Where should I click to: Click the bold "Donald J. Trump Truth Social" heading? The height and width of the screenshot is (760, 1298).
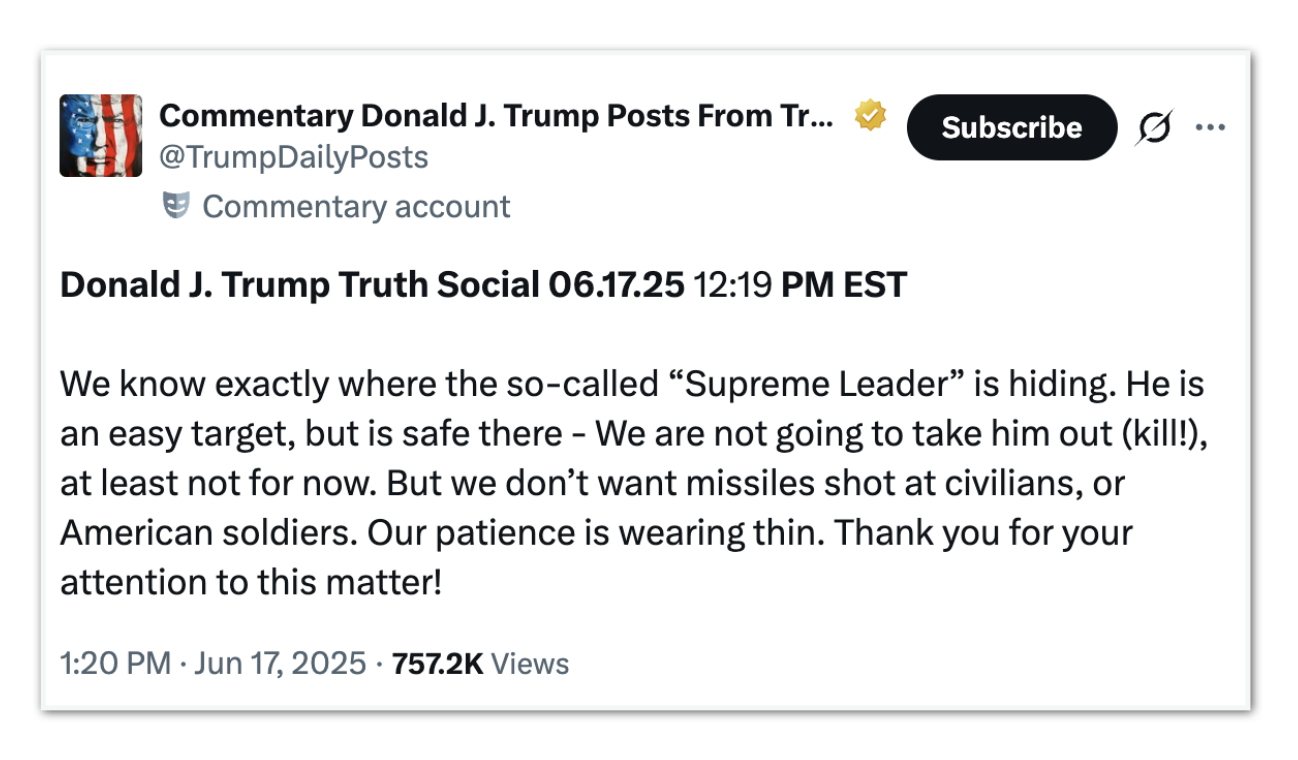click(x=299, y=286)
